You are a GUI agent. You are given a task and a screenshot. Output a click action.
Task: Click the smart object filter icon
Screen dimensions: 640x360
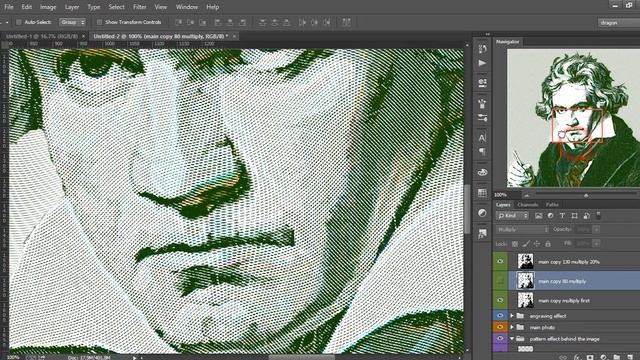pos(586,216)
